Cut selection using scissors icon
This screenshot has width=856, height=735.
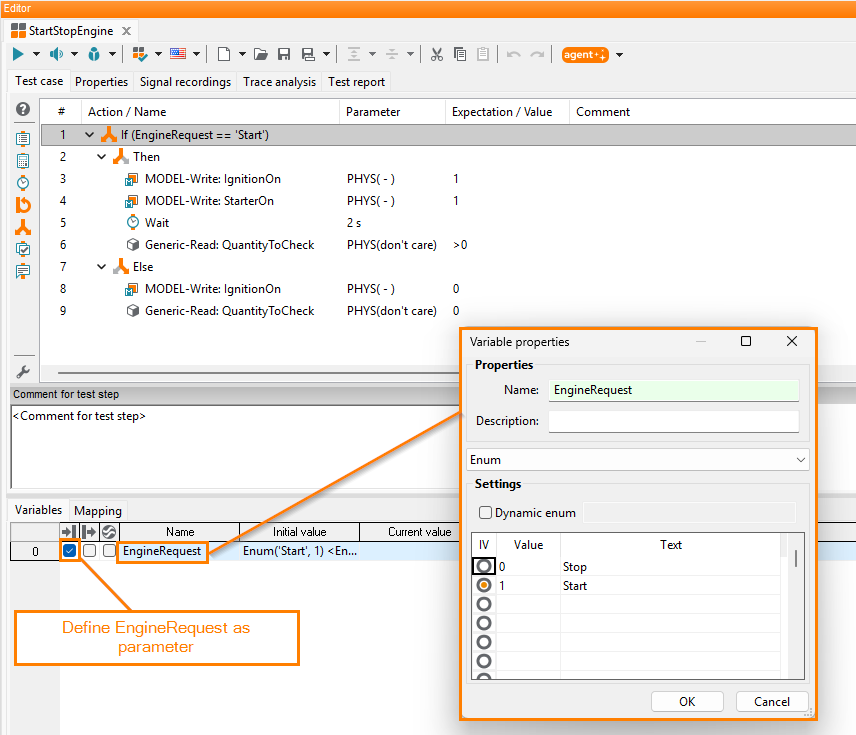coord(437,54)
